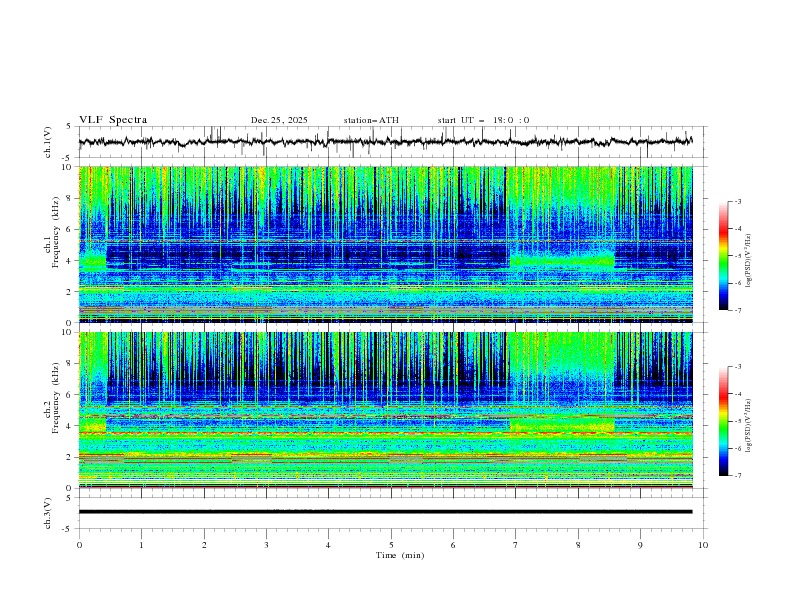Click time axis tick label '5'
792x612 pixels.
point(391,545)
